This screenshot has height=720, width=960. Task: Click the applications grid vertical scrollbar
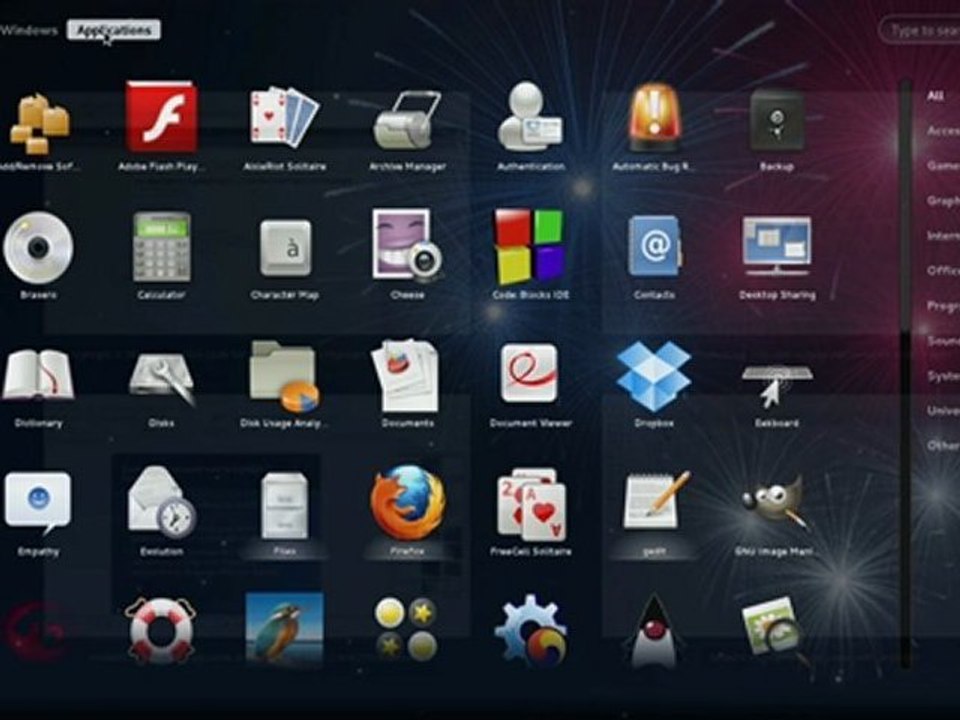(x=905, y=373)
